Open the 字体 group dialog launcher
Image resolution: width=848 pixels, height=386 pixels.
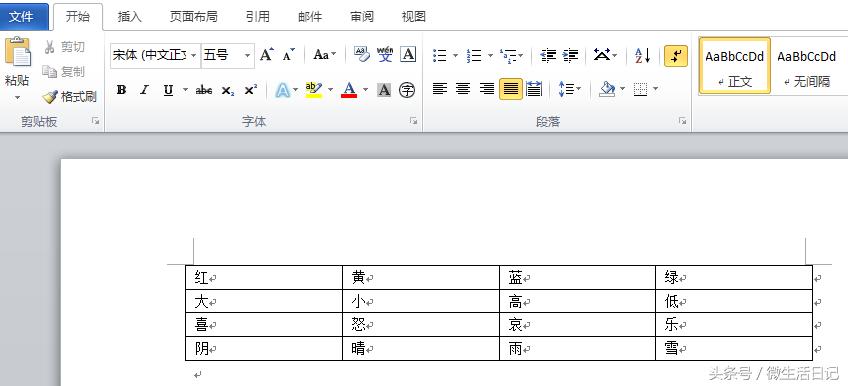(414, 122)
